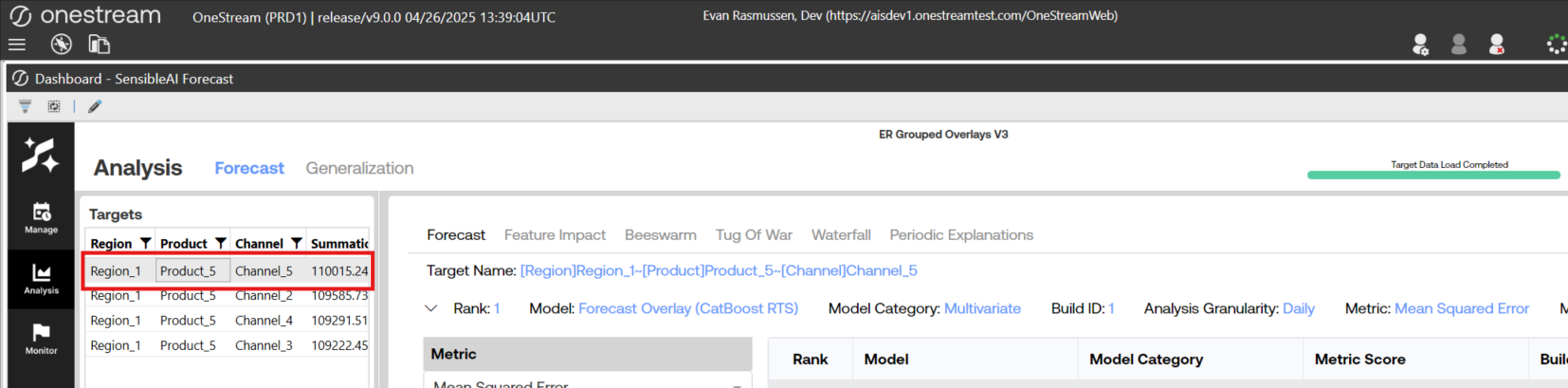Open the Product column filter
The height and width of the screenshot is (388, 1568).
[221, 244]
